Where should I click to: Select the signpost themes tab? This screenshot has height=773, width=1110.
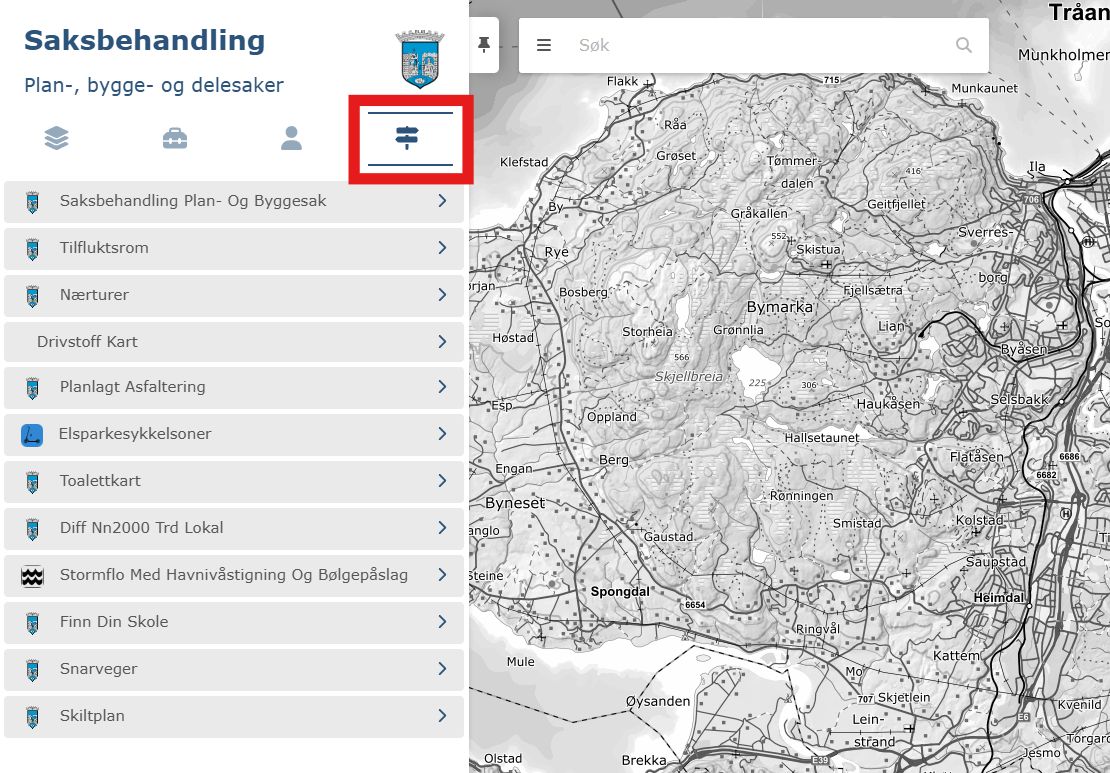point(408,138)
